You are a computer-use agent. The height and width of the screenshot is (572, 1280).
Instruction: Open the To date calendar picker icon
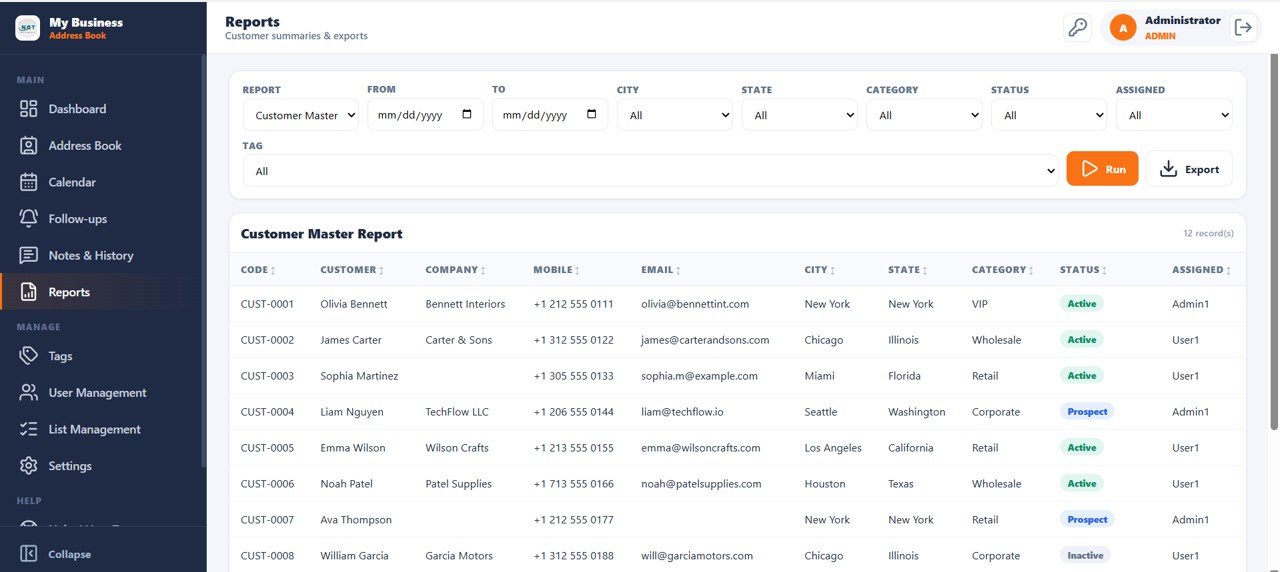point(592,114)
